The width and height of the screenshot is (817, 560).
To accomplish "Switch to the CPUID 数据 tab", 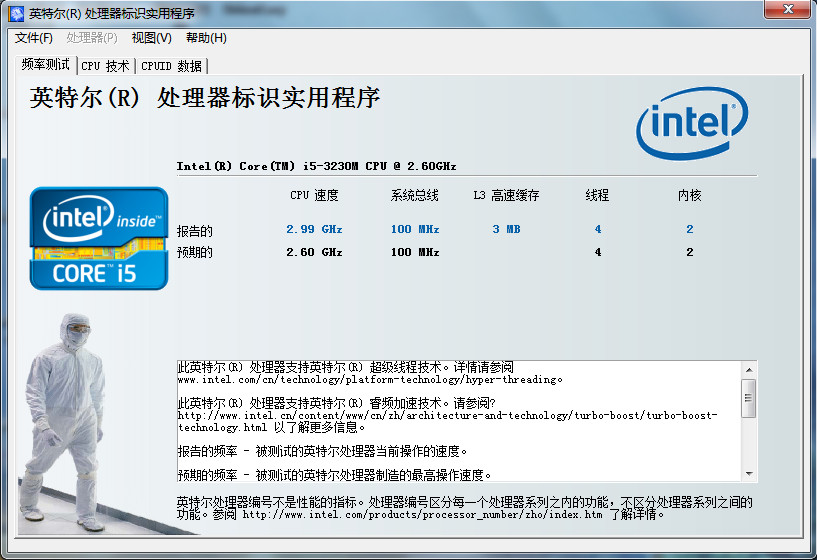I will click(171, 66).
